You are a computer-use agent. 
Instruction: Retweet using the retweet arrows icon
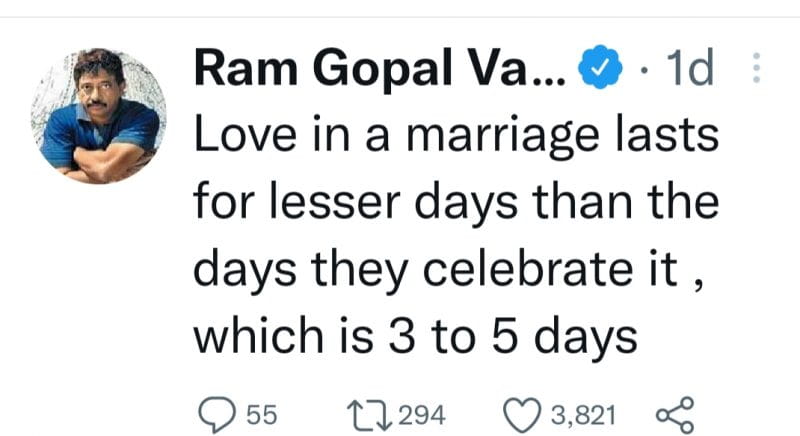coord(369,415)
